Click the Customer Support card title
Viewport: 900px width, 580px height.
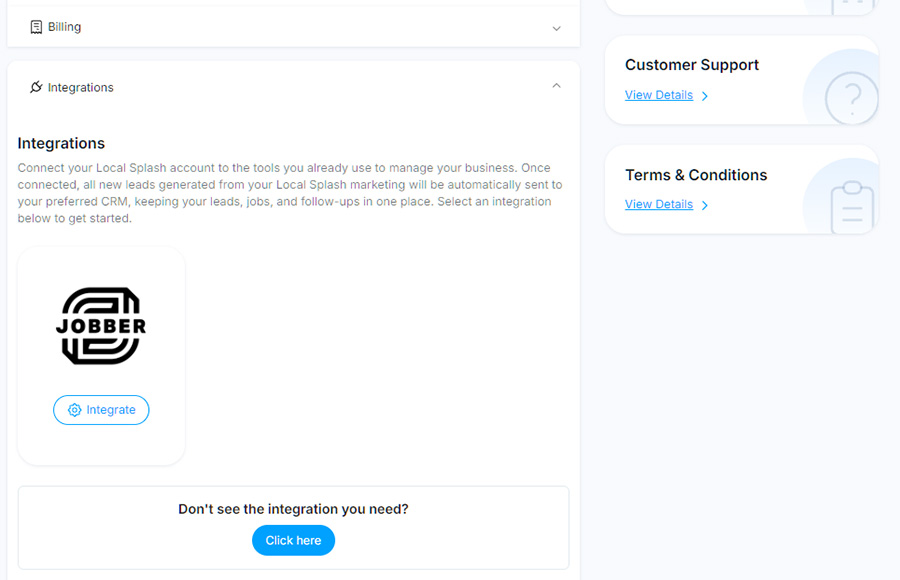692,65
